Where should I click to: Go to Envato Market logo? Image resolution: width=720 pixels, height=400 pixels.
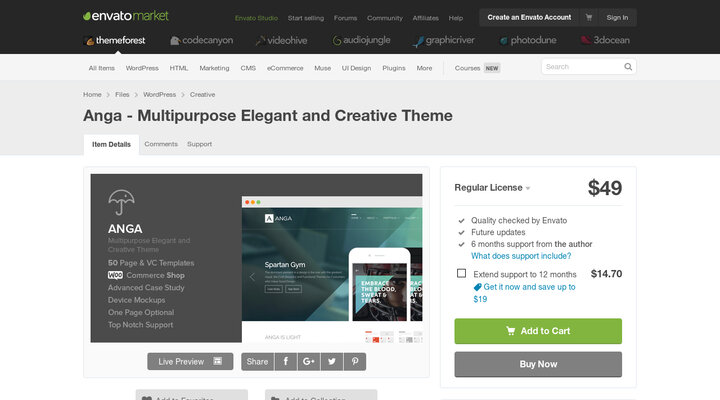click(x=126, y=16)
